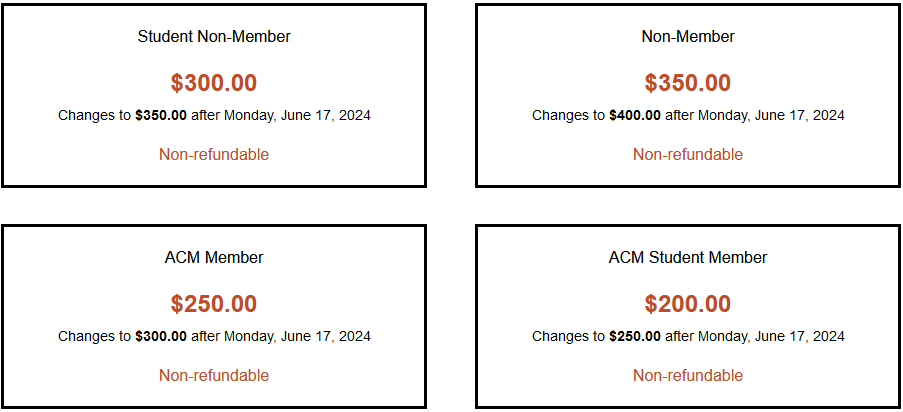This screenshot has width=903, height=412.
Task: Select the Non-Member registration card title
Action: (x=688, y=37)
